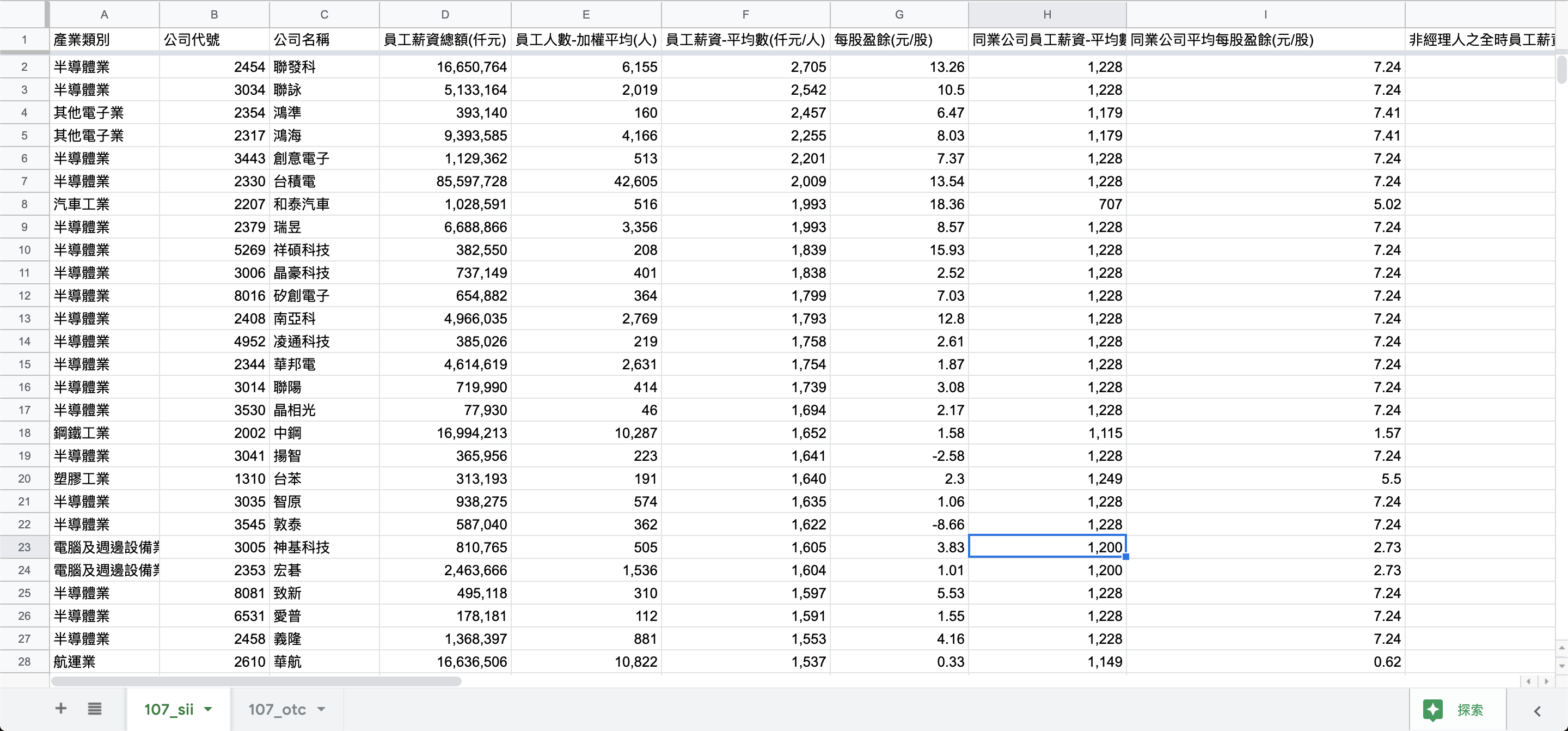Select the cell with value 42,605
Viewport: 1568px width, 731px height.
586,181
